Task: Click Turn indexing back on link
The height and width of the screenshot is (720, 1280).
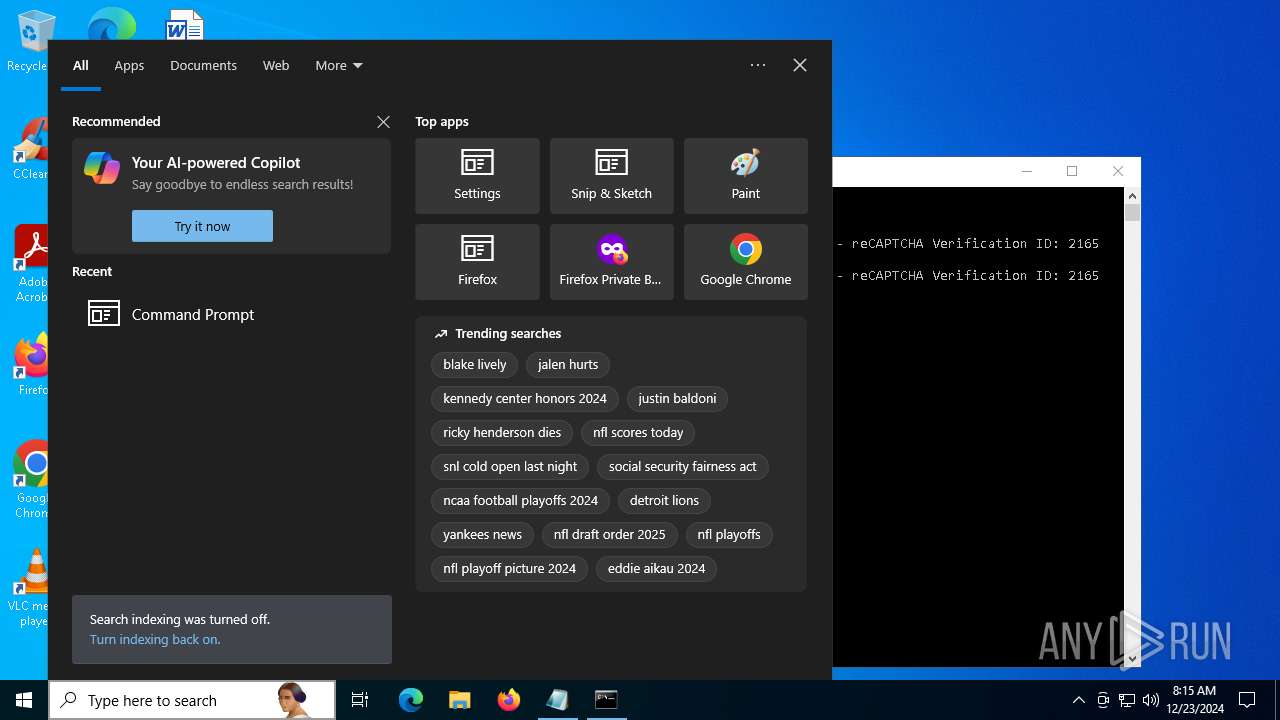Action: click(155, 639)
